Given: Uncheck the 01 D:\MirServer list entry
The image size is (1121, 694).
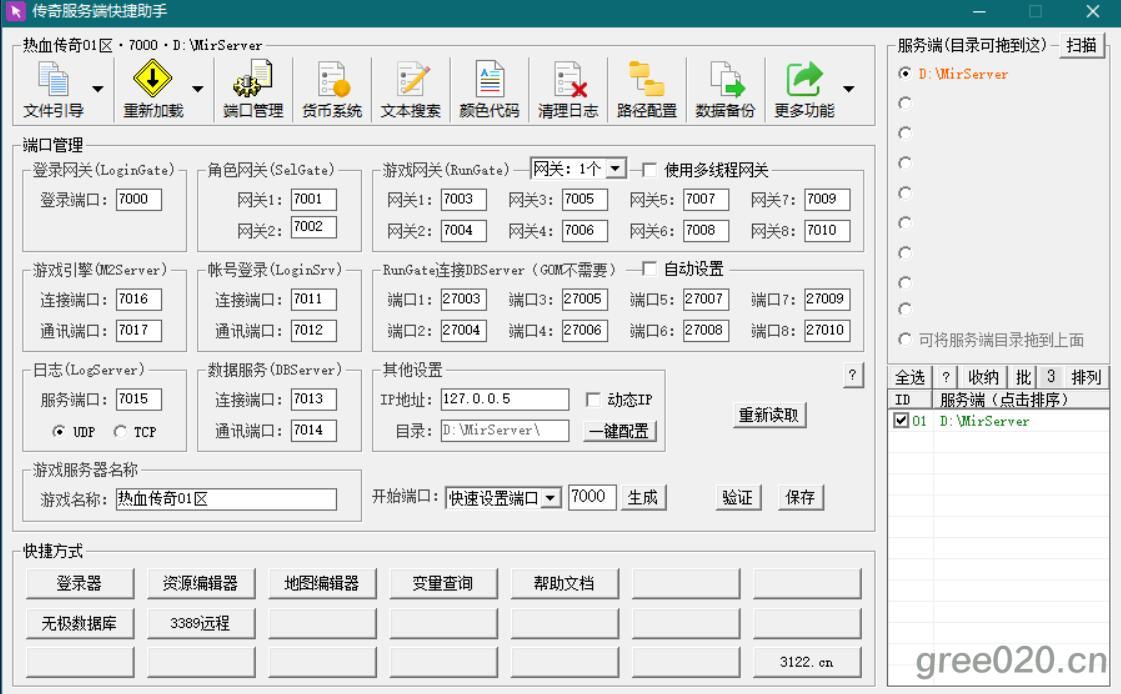Looking at the screenshot, I should point(901,421).
